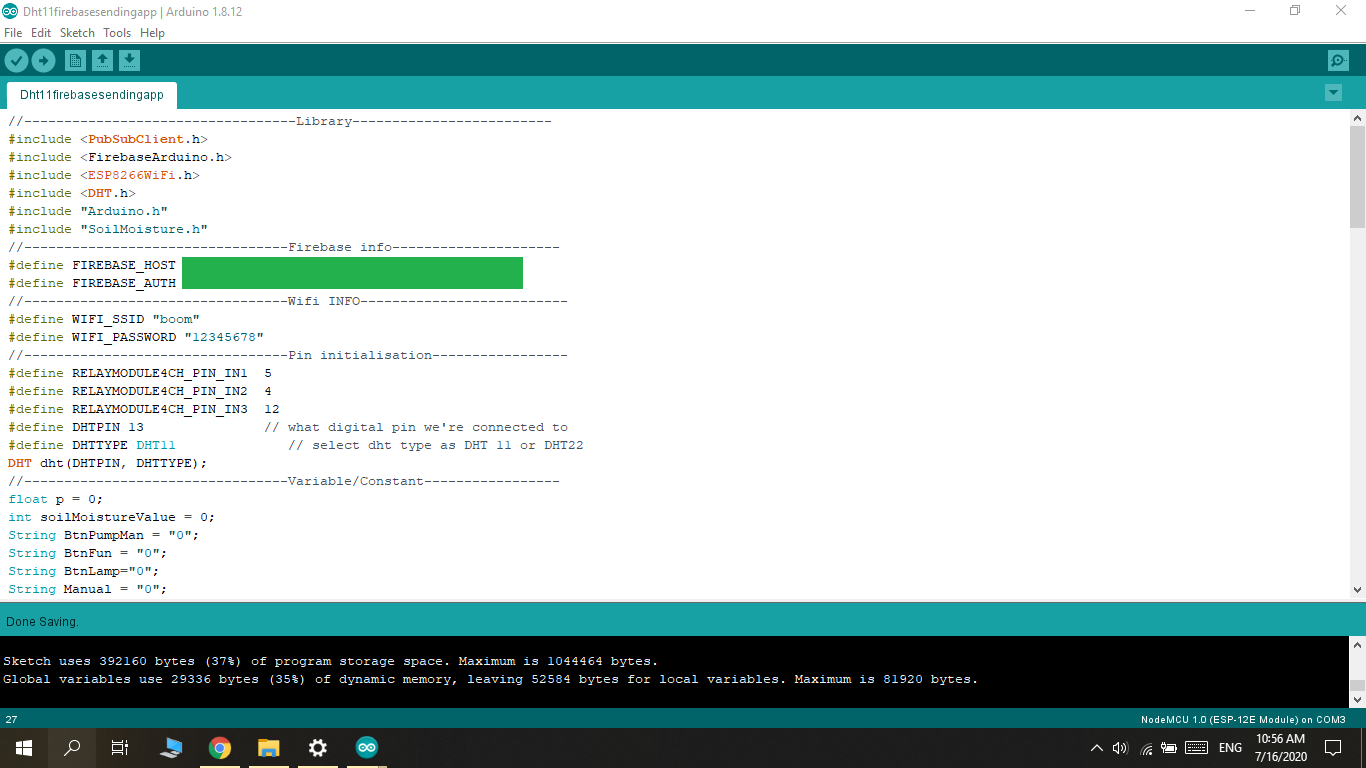
Task: Click the Verify sketch checkmark icon
Action: point(16,60)
